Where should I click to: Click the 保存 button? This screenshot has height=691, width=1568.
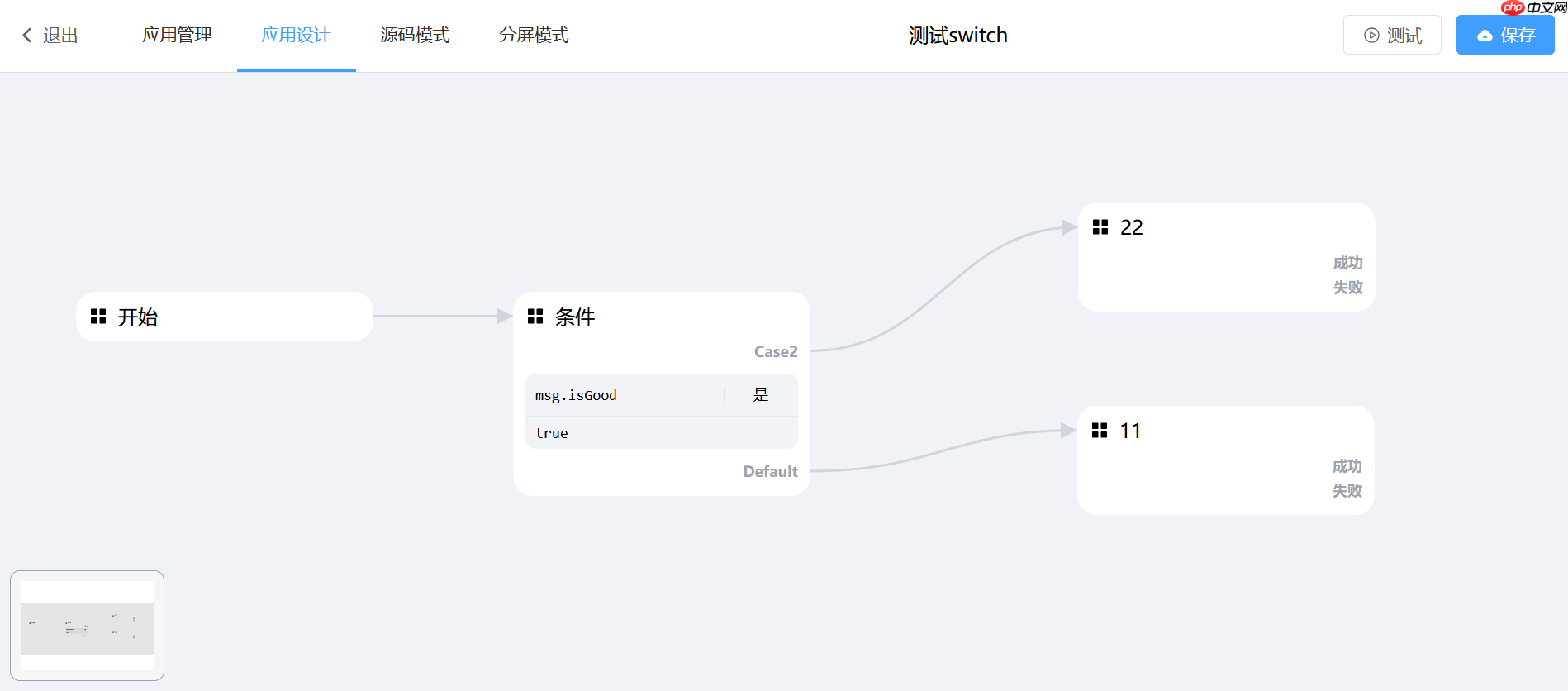click(1505, 35)
